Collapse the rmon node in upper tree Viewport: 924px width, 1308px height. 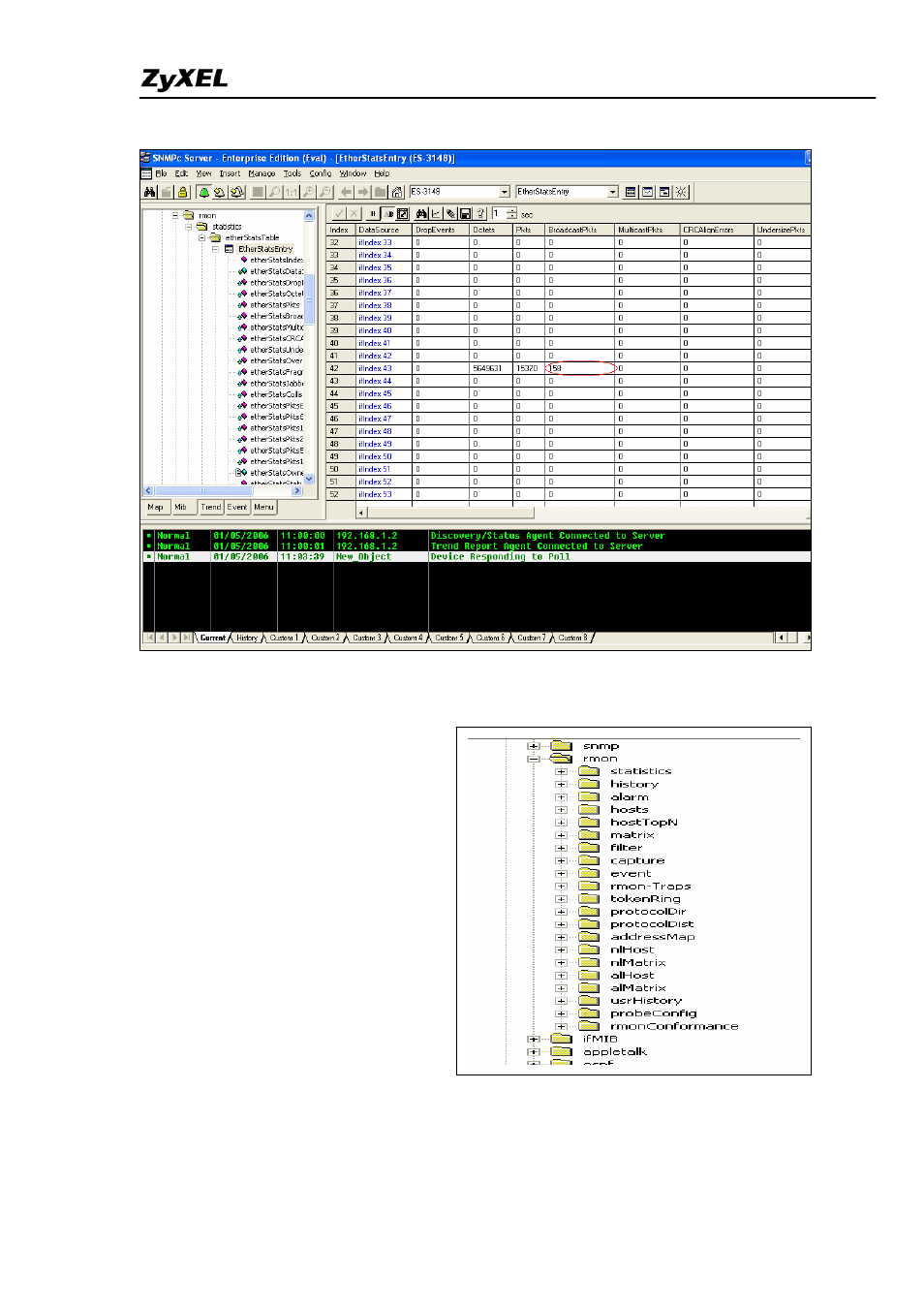pyautogui.click(x=175, y=215)
